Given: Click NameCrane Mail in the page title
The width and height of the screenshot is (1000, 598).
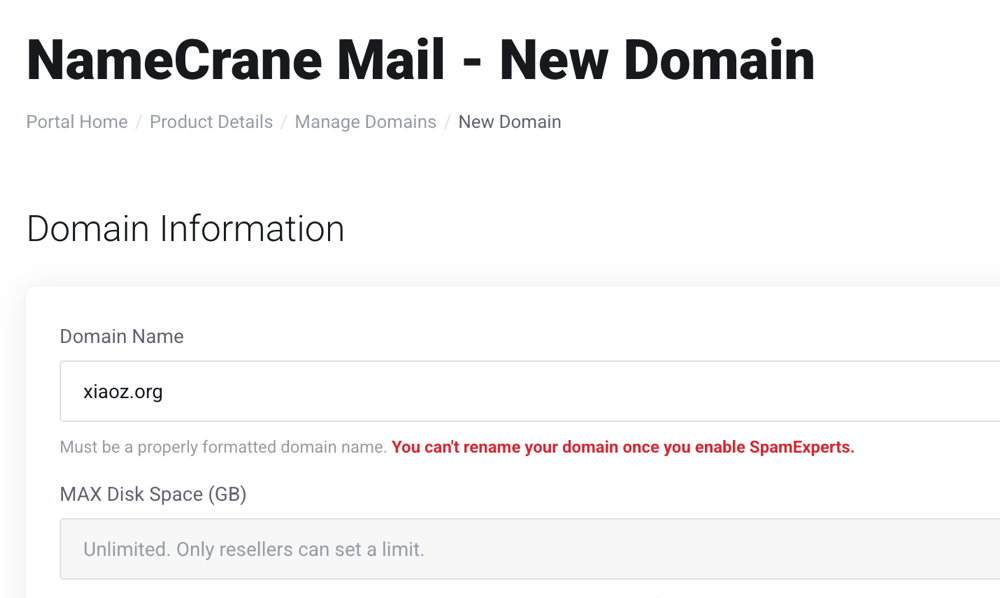Looking at the screenshot, I should [x=235, y=60].
